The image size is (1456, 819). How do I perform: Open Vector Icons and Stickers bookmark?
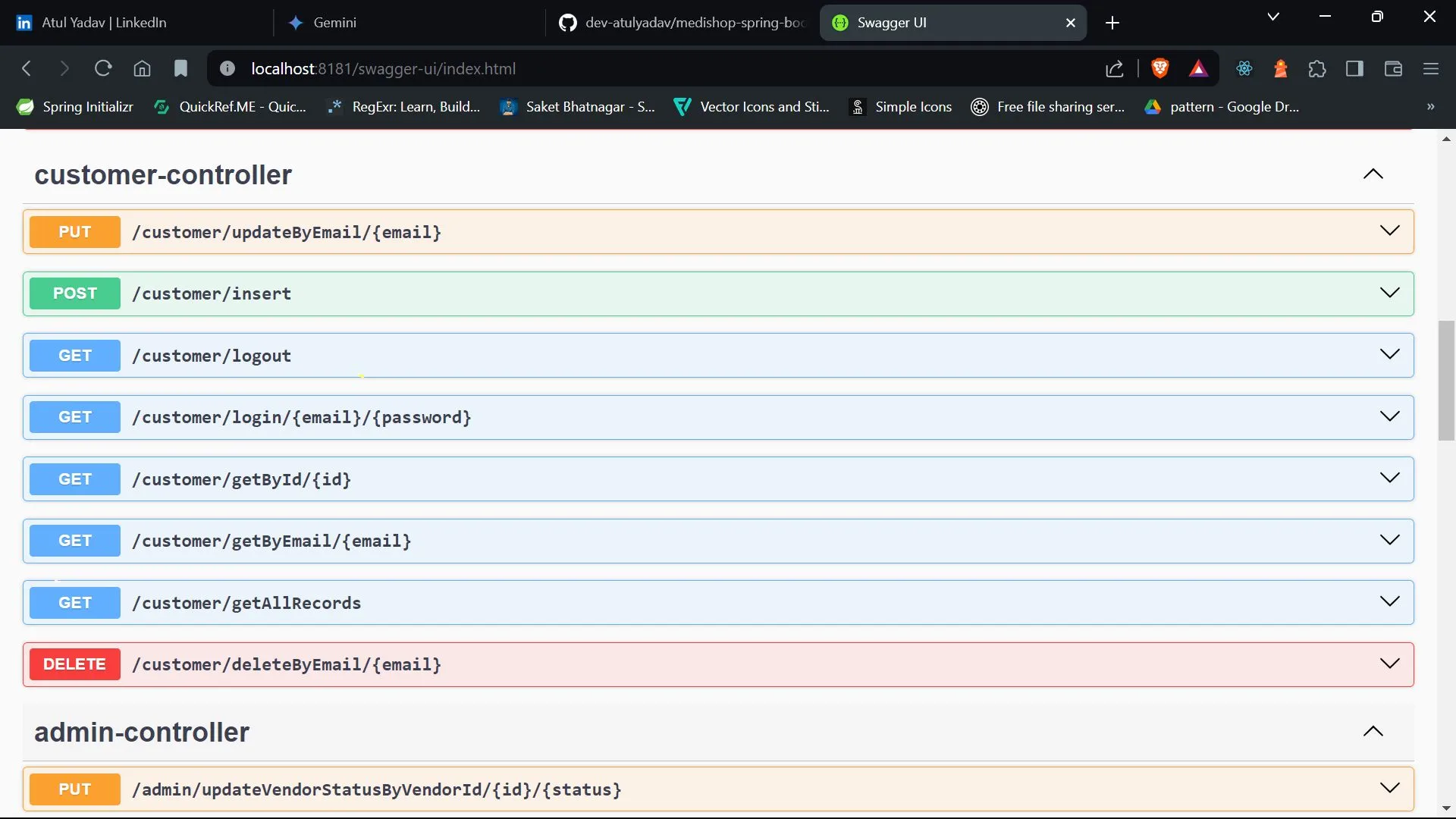click(x=752, y=107)
